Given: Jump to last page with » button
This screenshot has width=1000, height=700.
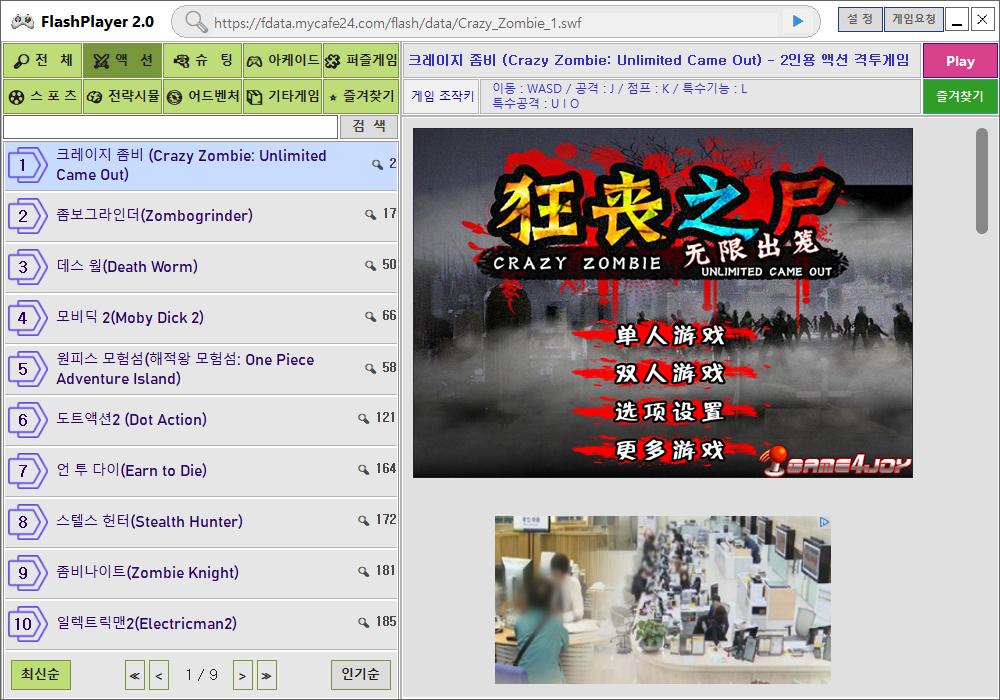Looking at the screenshot, I should click(x=267, y=676).
